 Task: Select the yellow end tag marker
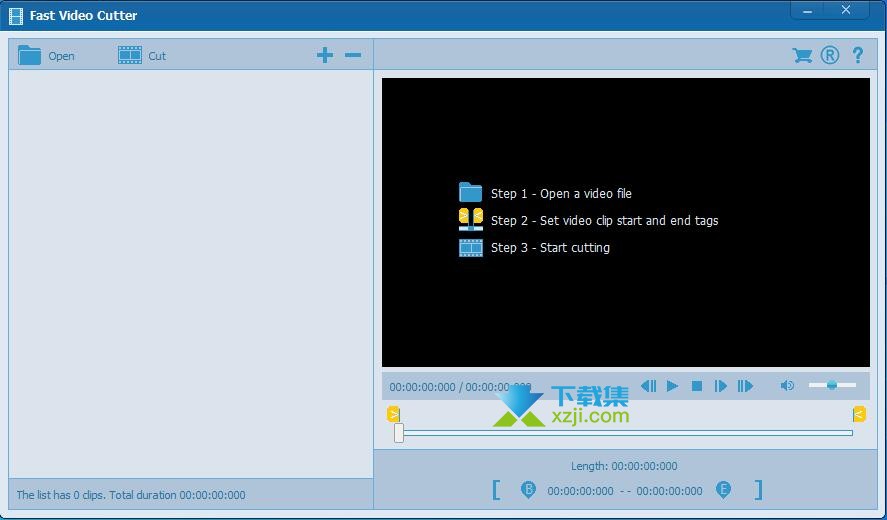(858, 414)
